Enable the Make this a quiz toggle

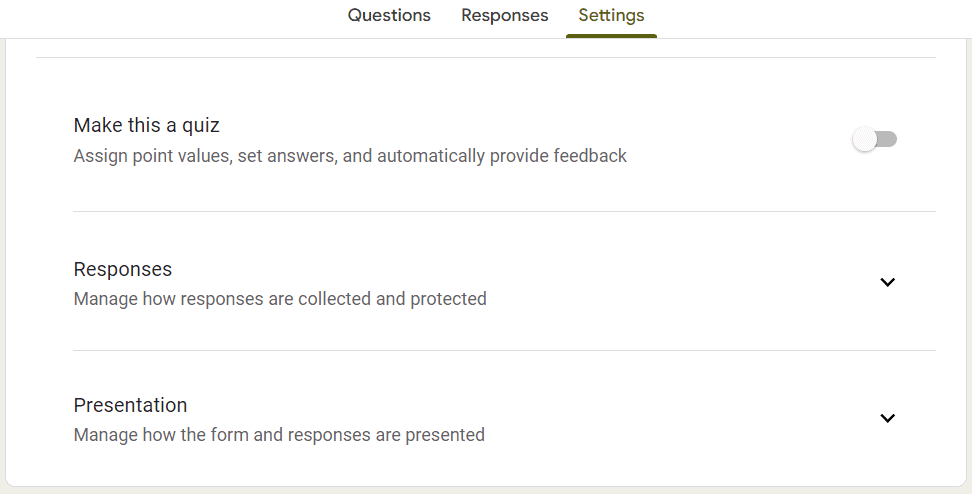coord(875,139)
